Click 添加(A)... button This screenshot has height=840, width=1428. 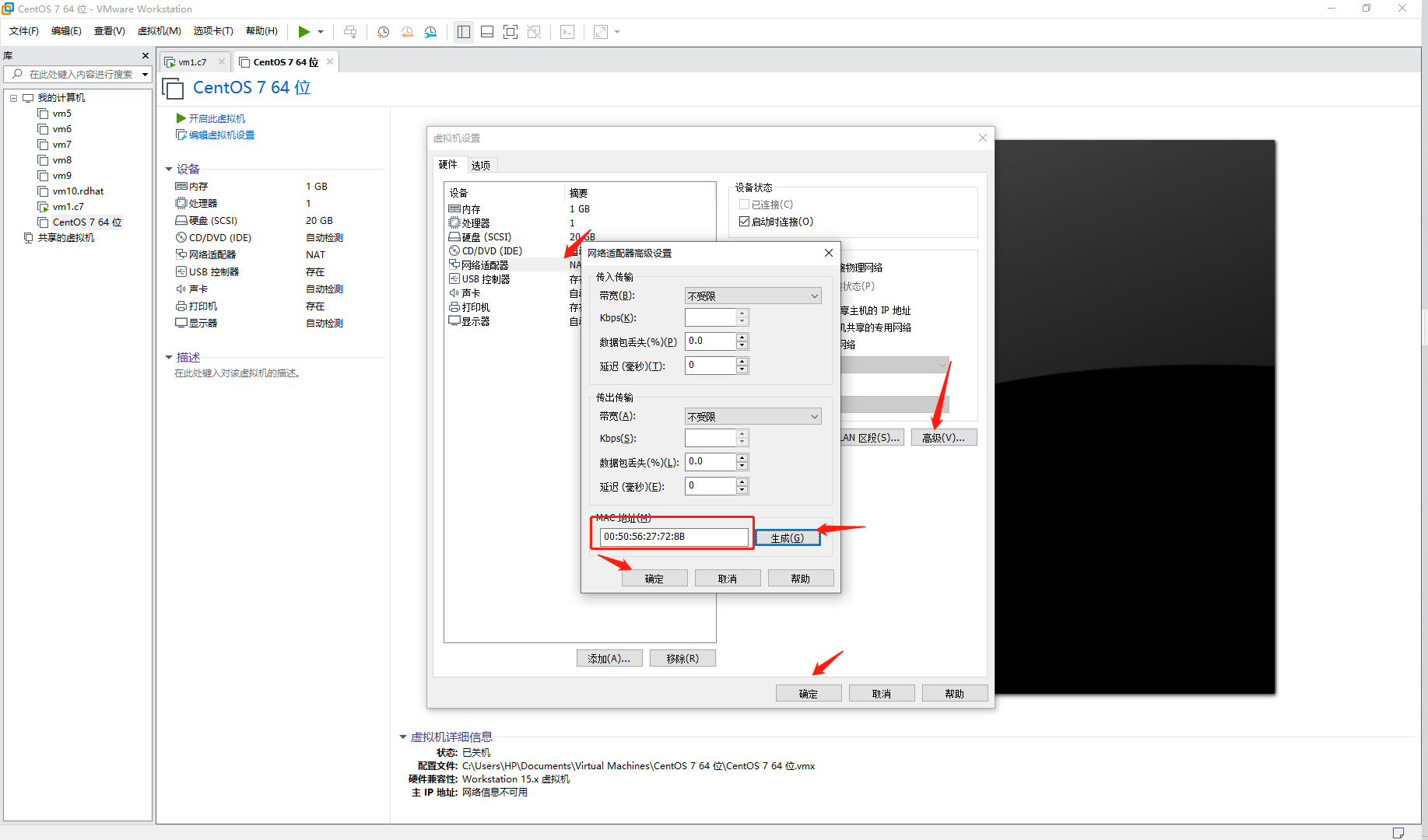[x=609, y=659]
